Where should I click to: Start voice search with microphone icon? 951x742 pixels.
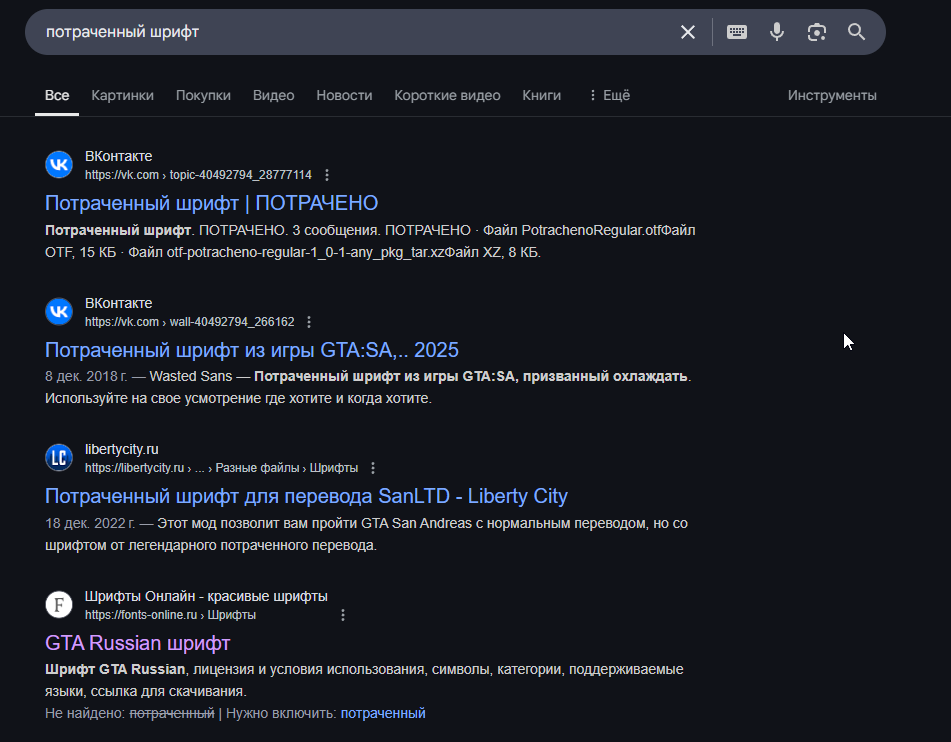click(x=777, y=32)
